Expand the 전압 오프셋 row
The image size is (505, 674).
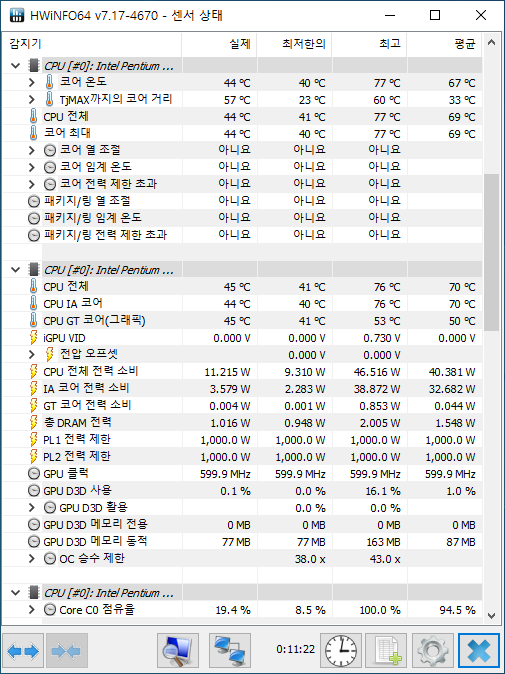point(31,355)
